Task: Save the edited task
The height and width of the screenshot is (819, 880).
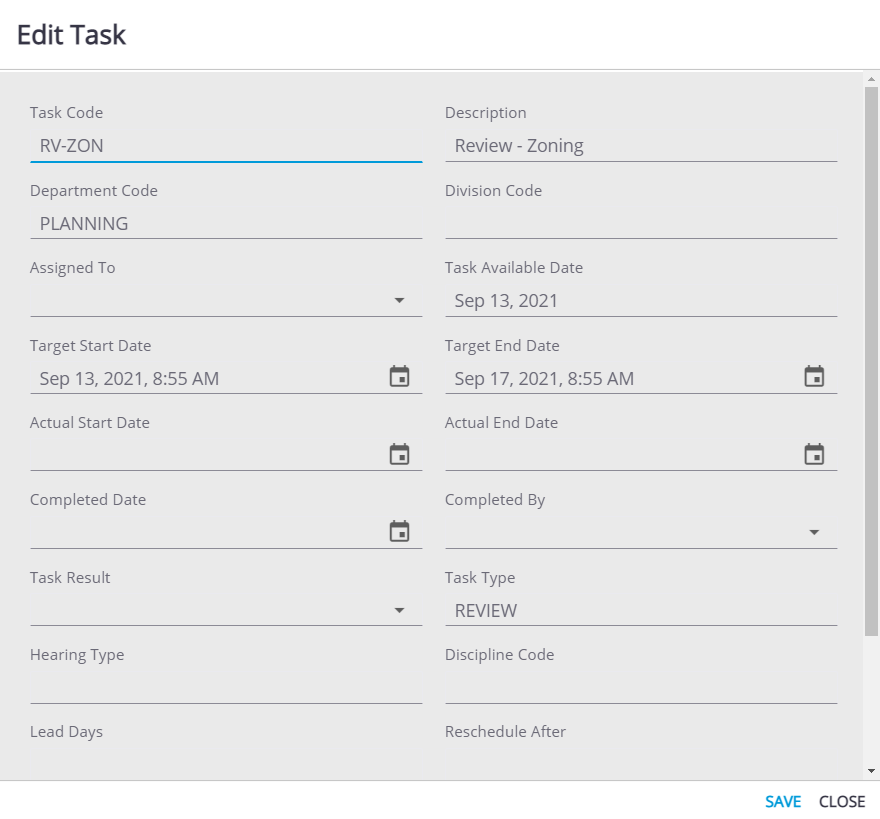Action: 783,802
